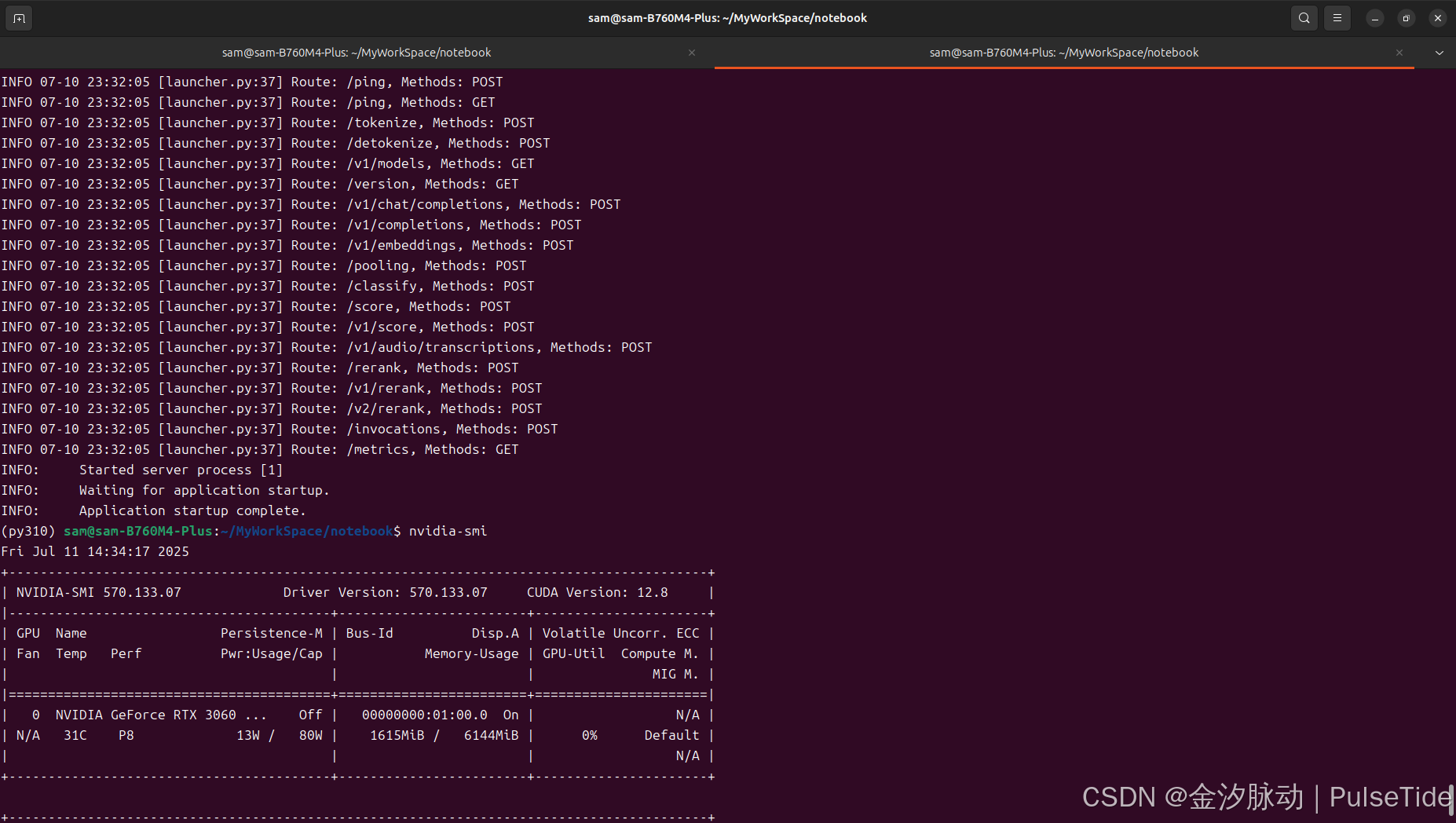Click the performance state 'P8' value
This screenshot has height=823, width=1456.
[x=126, y=735]
